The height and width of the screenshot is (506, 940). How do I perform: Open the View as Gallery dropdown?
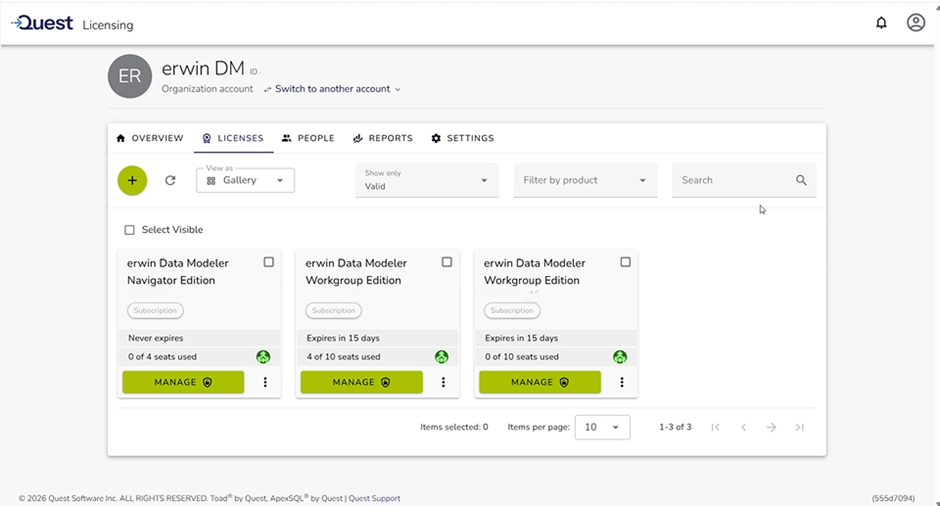pos(245,180)
